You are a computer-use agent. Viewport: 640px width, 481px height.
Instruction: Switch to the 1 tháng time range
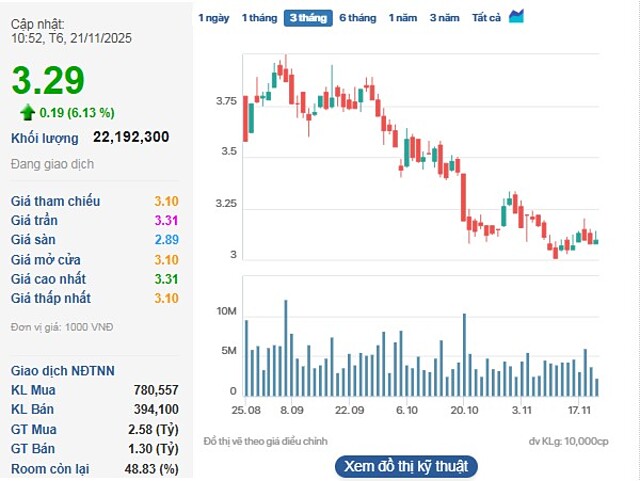pos(259,18)
